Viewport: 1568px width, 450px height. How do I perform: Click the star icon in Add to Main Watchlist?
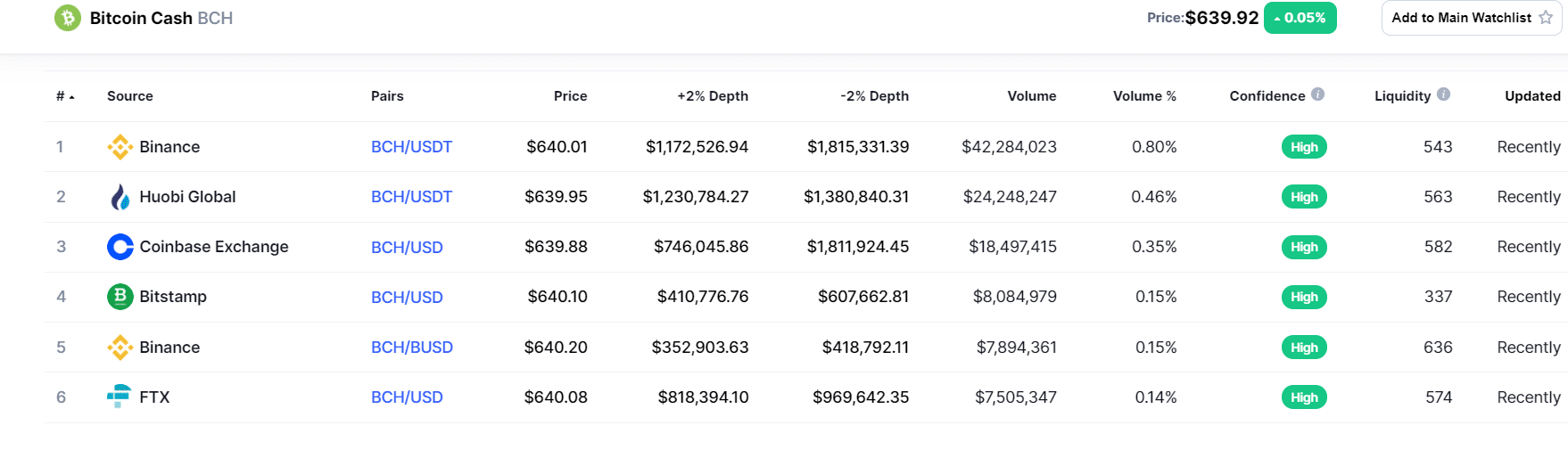[x=1546, y=18]
